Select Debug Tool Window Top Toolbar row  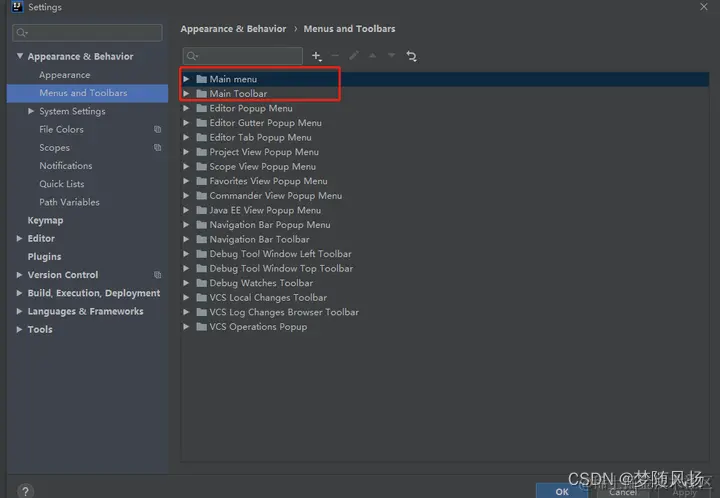(445, 269)
